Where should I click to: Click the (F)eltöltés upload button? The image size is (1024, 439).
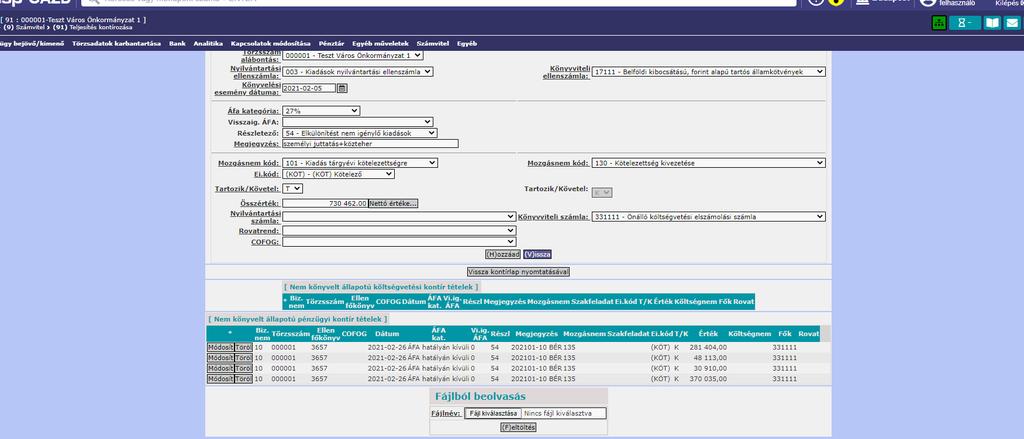point(518,427)
